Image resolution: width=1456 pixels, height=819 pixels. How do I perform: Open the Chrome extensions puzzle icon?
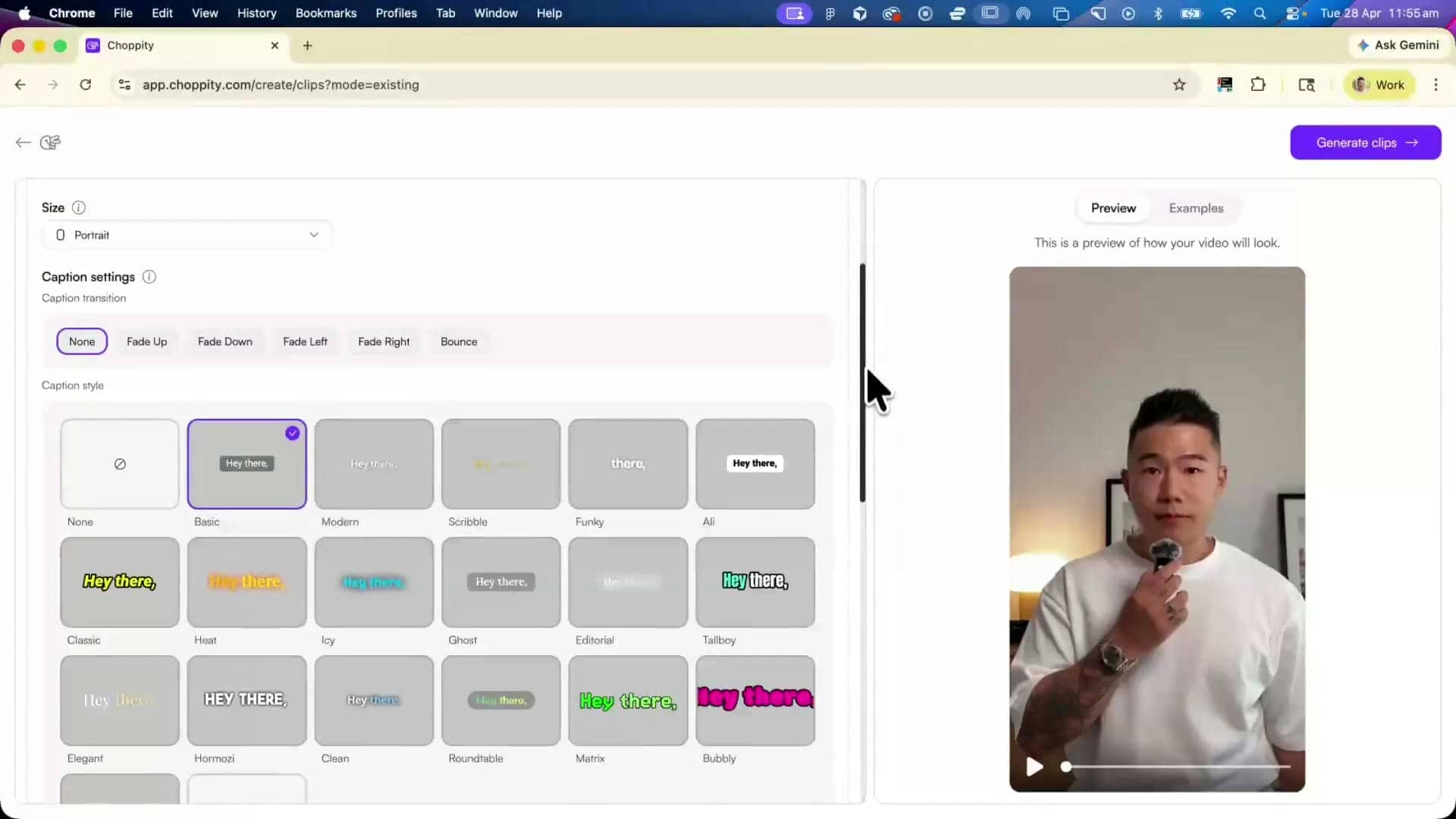1258,85
